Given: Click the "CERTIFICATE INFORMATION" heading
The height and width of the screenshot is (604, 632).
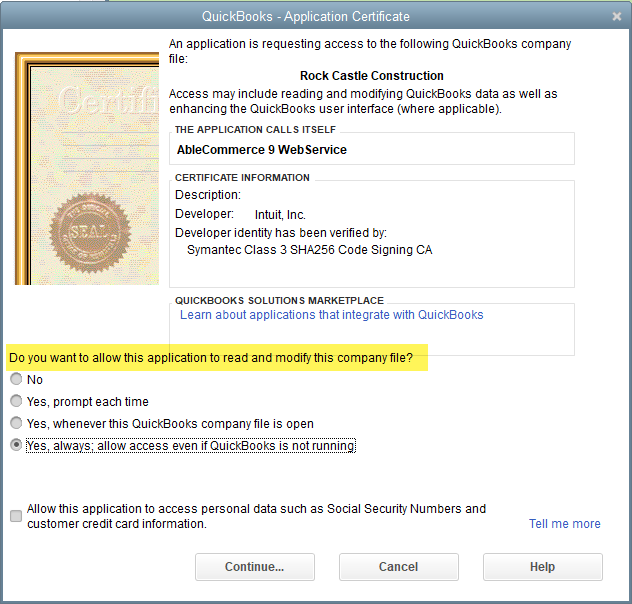Looking at the screenshot, I should [x=242, y=178].
